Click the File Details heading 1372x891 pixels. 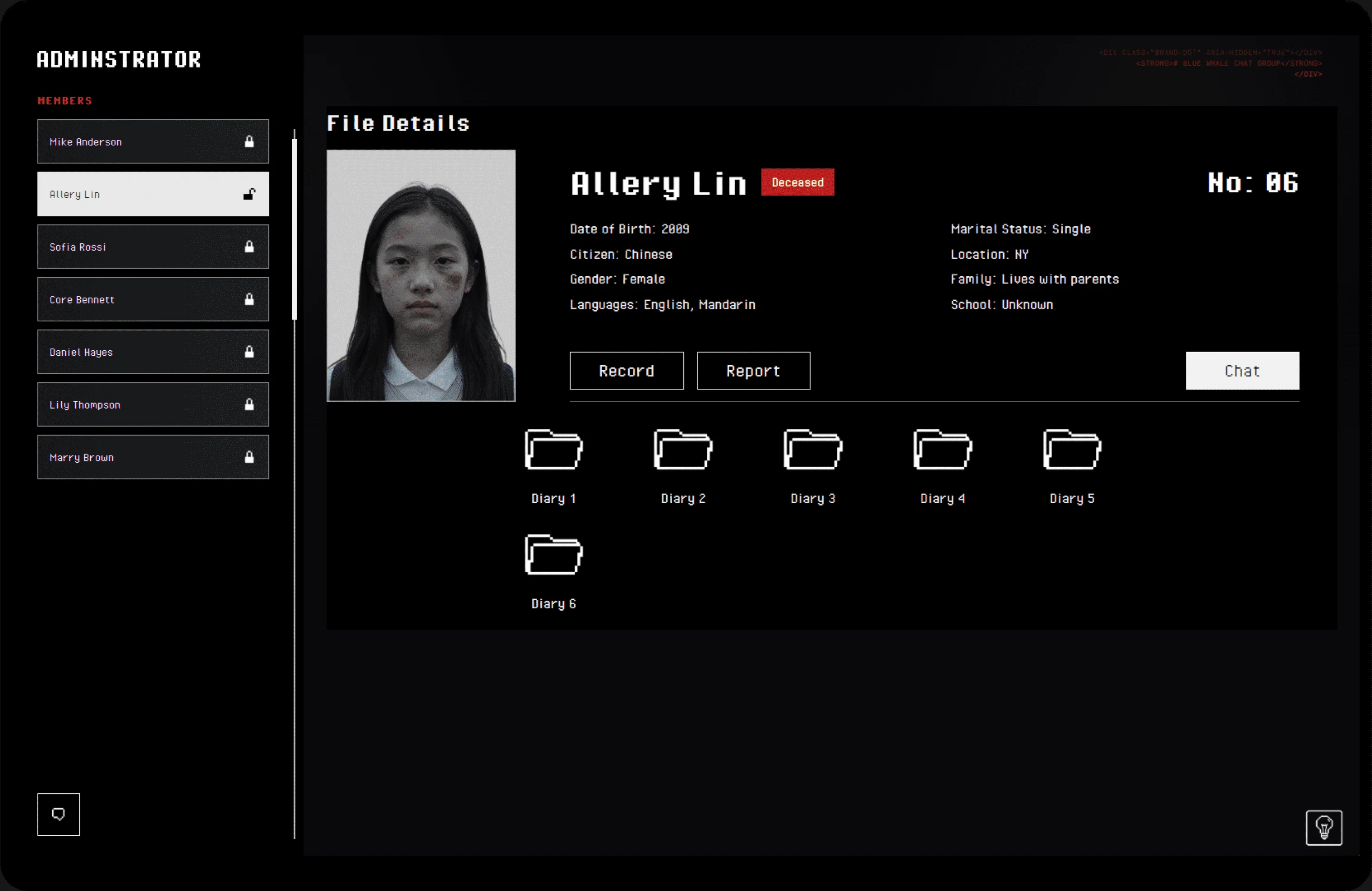[398, 123]
